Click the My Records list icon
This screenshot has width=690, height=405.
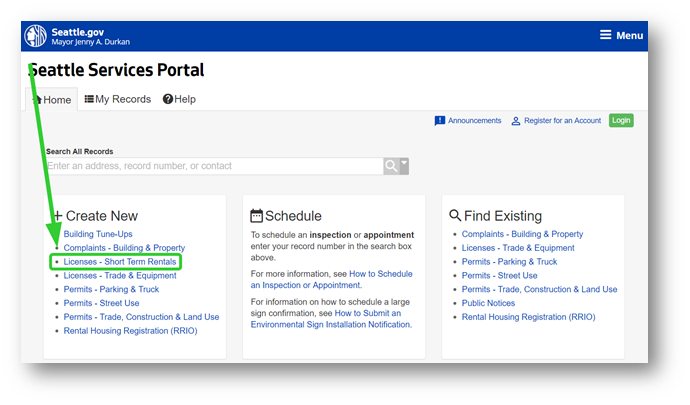point(89,99)
